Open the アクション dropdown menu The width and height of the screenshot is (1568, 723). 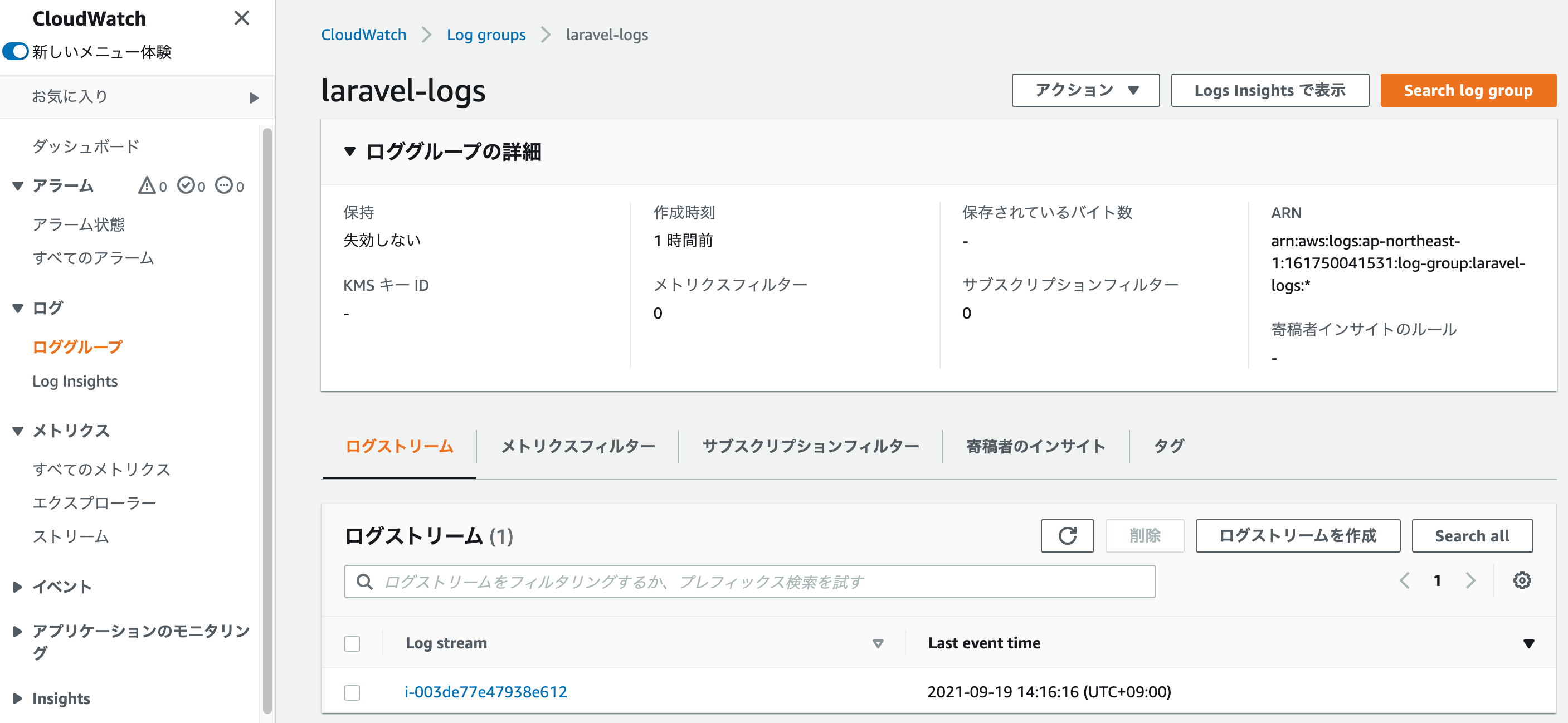click(x=1085, y=90)
